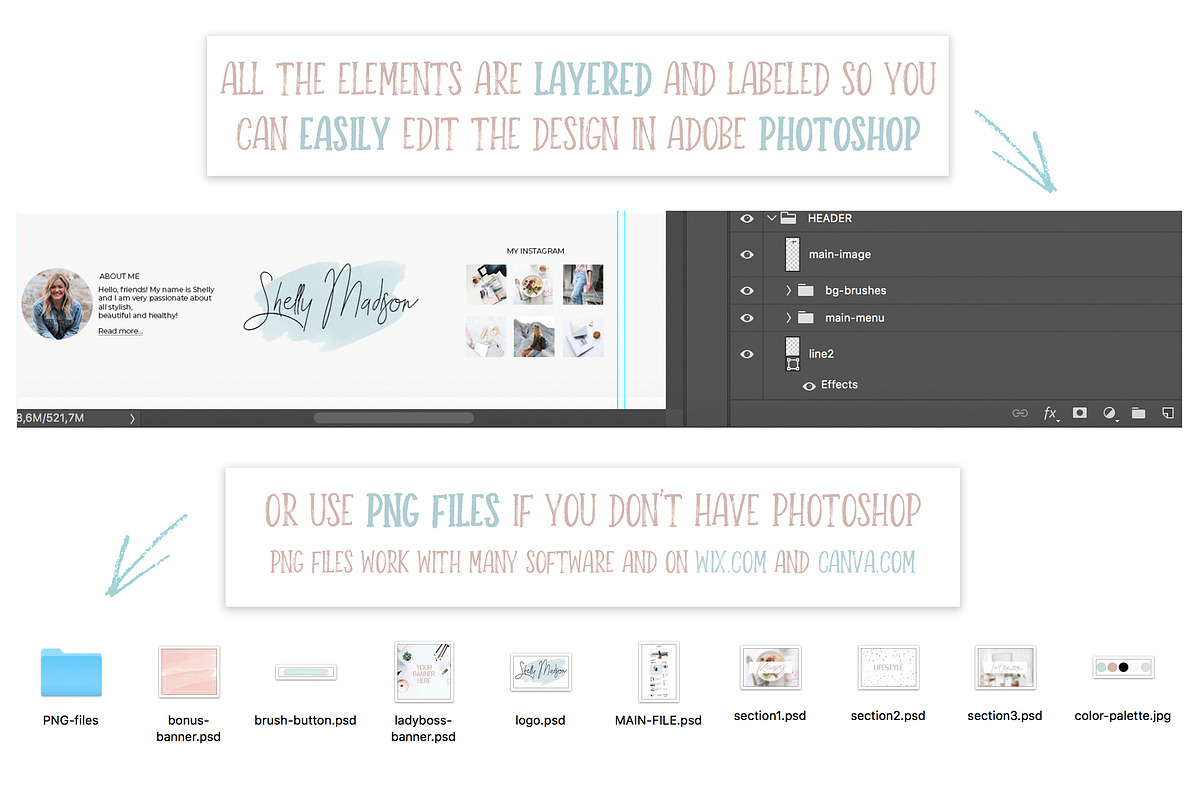Viewport: 1200px width, 800px height.
Task: Toggle visibility of main-menu group
Action: (x=746, y=318)
